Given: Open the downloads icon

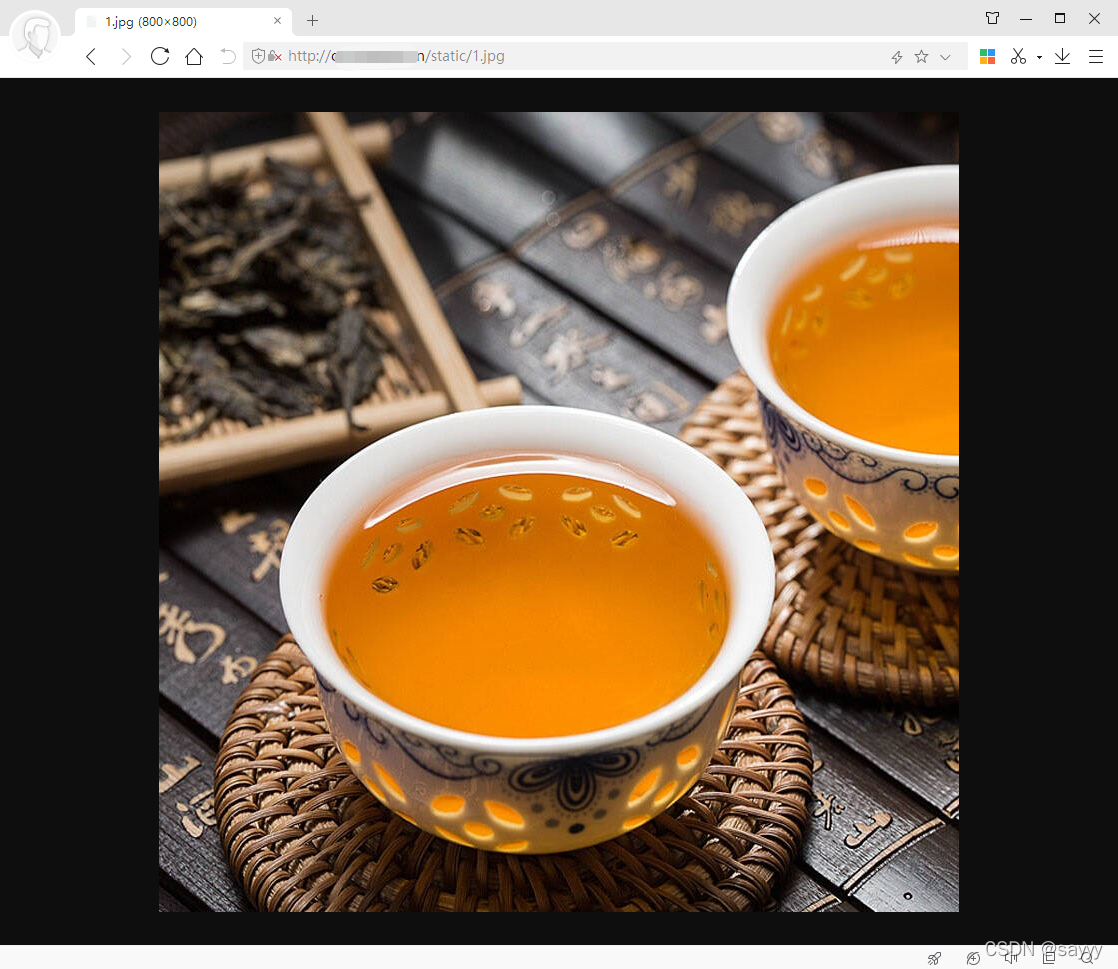Looking at the screenshot, I should point(1062,56).
